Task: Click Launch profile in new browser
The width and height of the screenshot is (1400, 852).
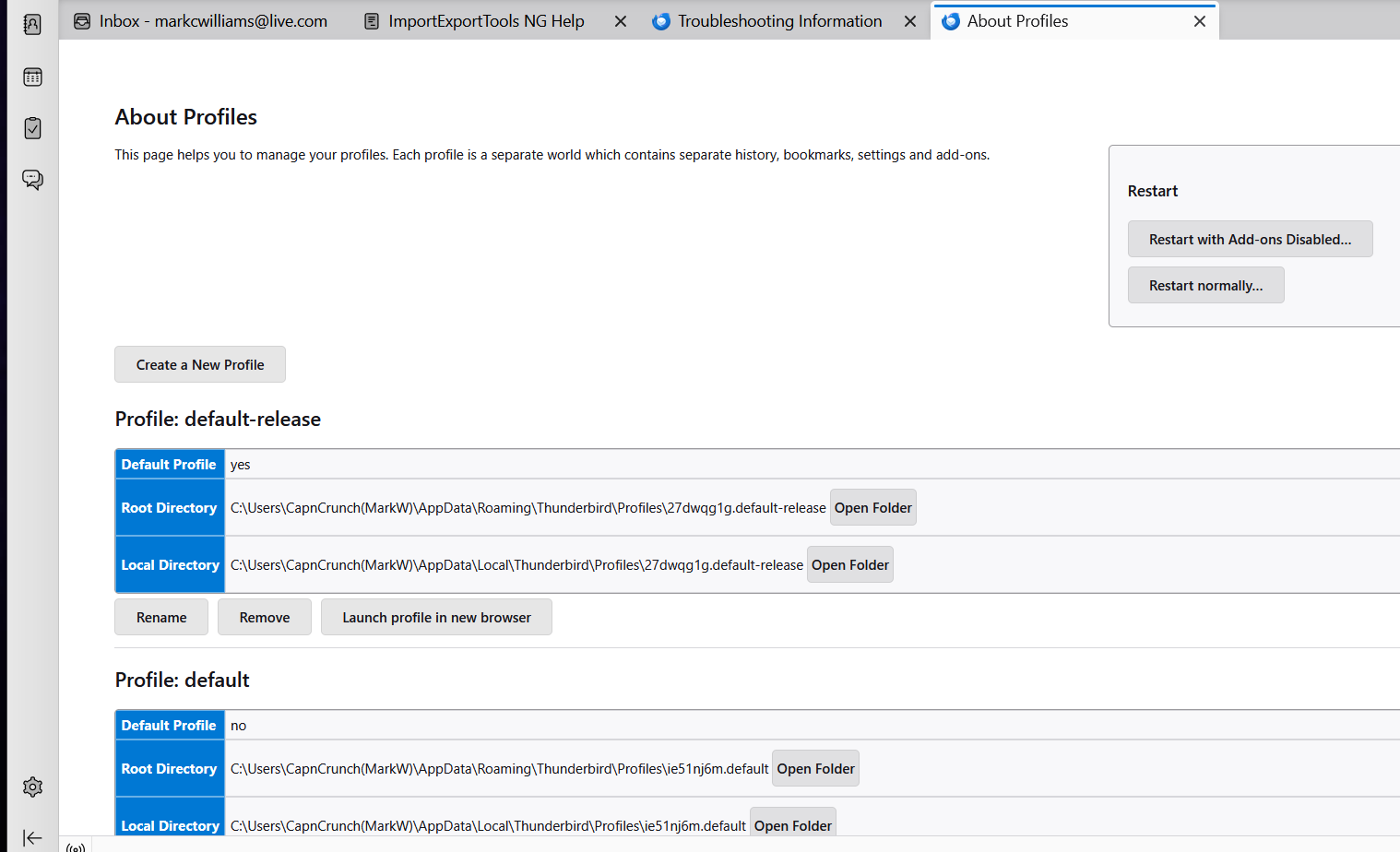Action: pos(436,617)
